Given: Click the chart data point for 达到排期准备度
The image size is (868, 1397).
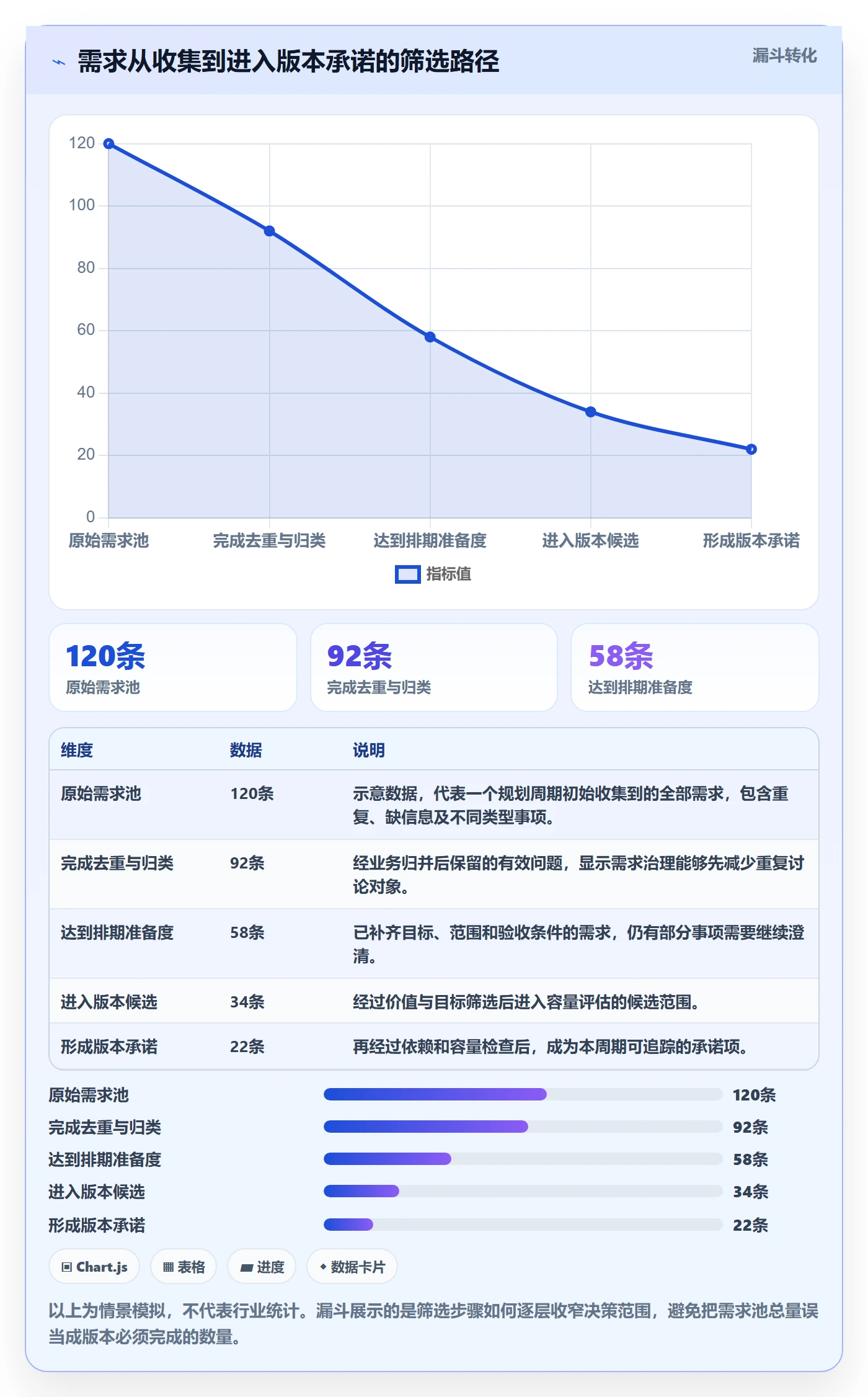Looking at the screenshot, I should tap(430, 337).
